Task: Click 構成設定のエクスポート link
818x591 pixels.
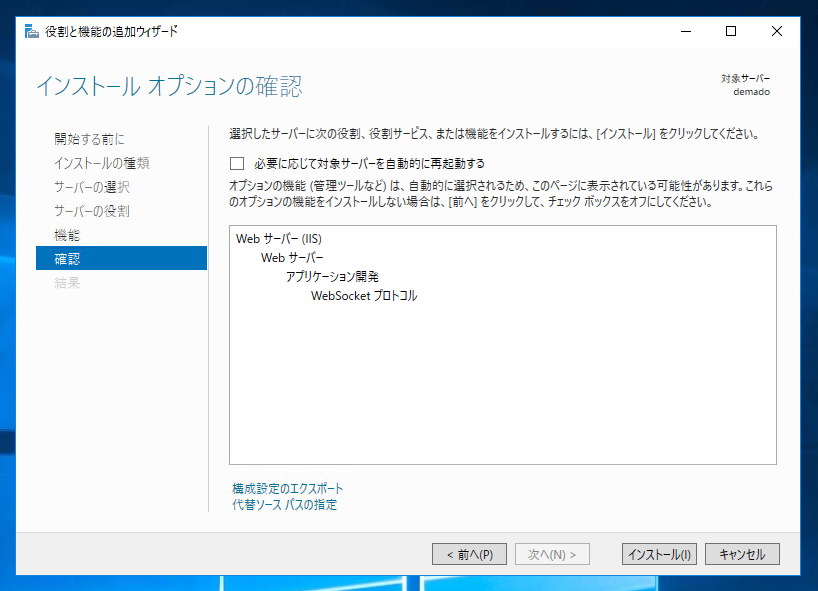Action: click(287, 489)
